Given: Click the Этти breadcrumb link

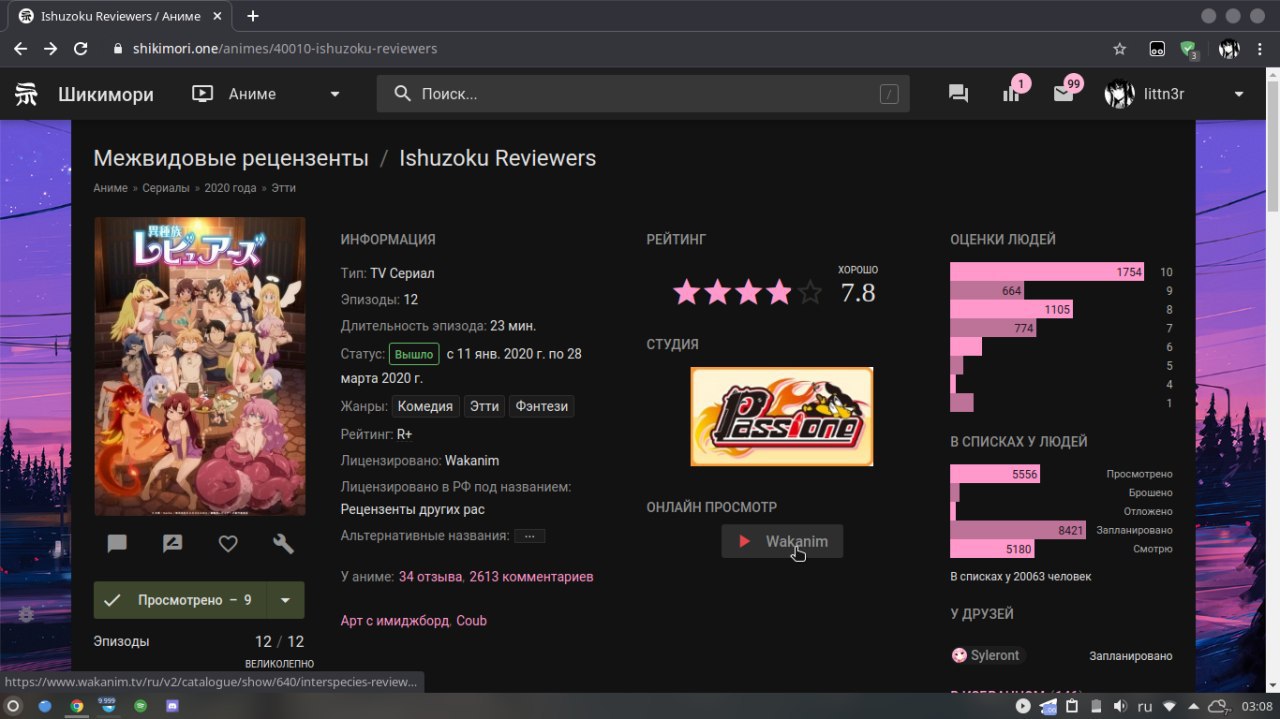Looking at the screenshot, I should coord(283,188).
